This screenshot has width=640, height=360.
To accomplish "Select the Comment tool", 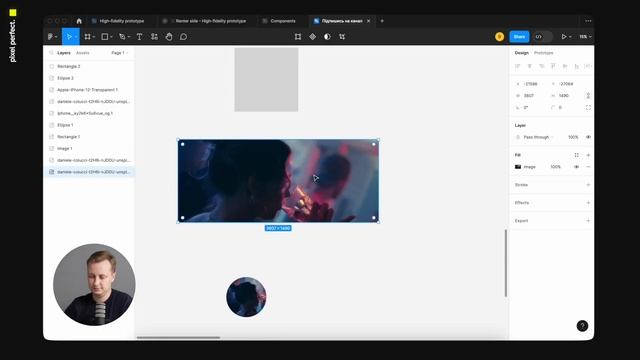I will [x=183, y=37].
